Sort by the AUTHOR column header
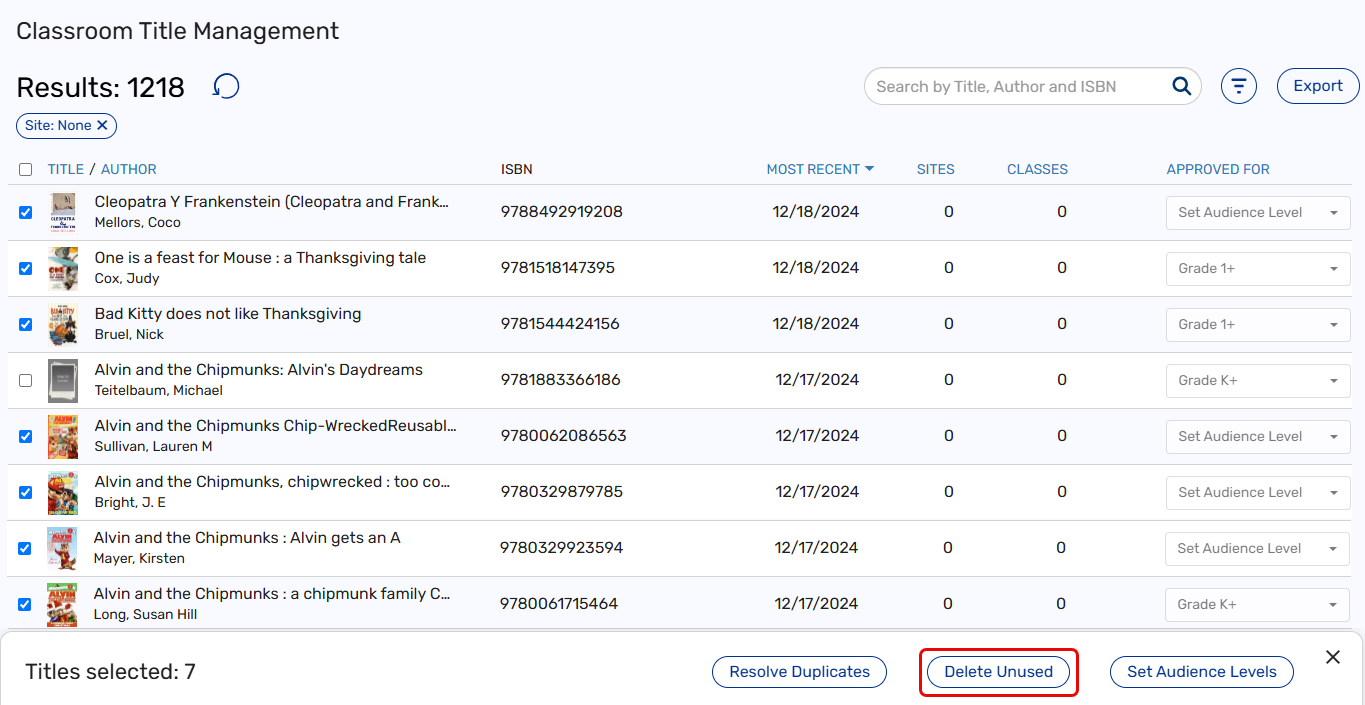Image resolution: width=1365 pixels, height=705 pixels. [x=129, y=169]
